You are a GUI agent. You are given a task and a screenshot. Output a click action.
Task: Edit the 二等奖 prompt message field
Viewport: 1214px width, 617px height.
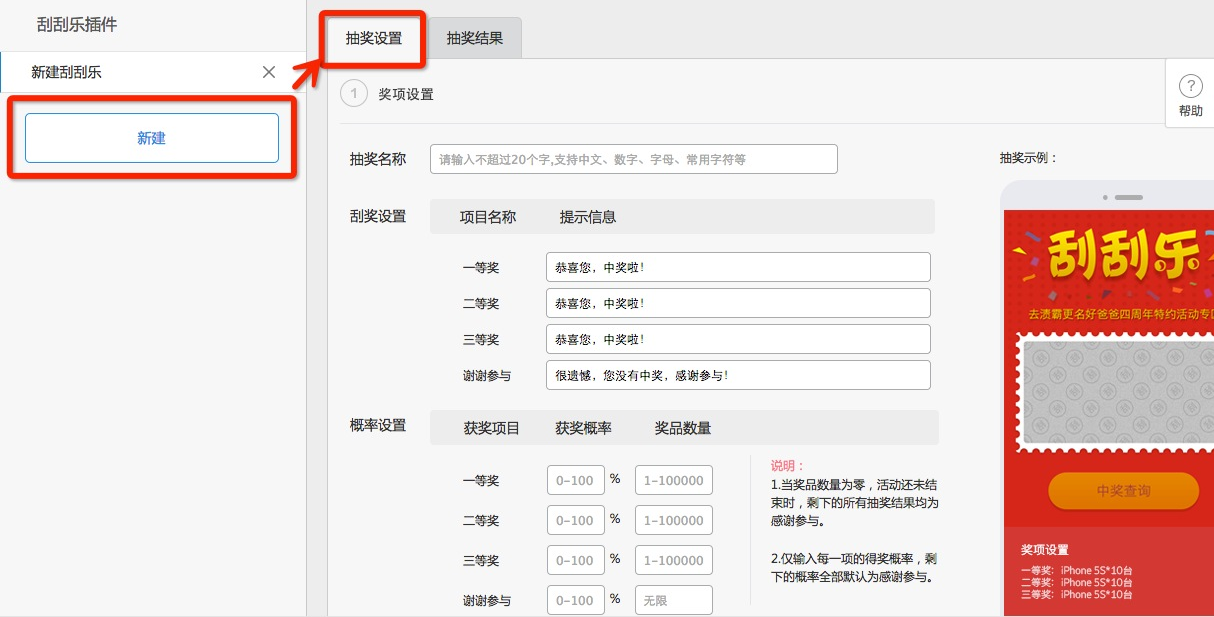point(738,303)
